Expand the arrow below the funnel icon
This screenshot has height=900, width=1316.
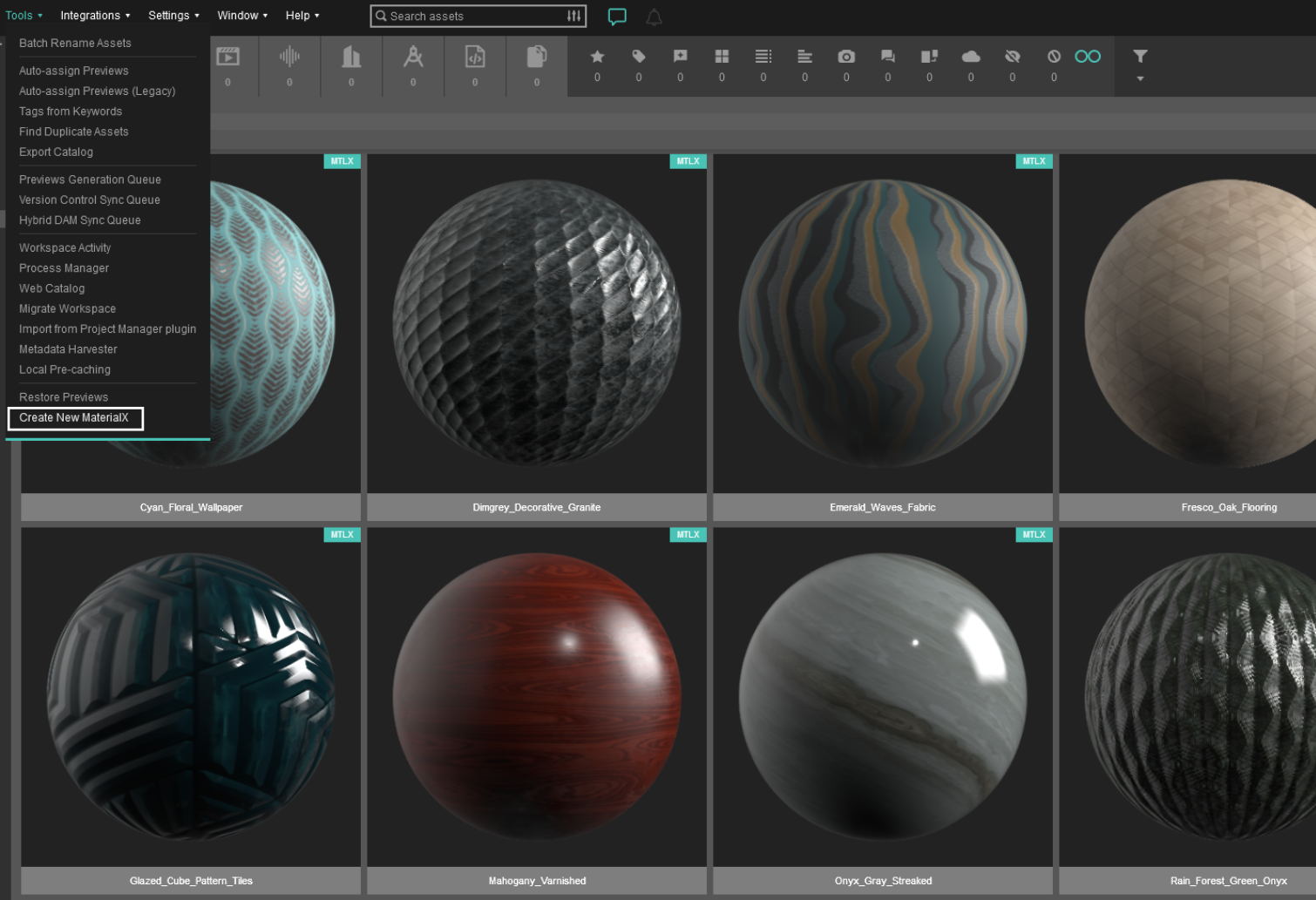point(1140,79)
